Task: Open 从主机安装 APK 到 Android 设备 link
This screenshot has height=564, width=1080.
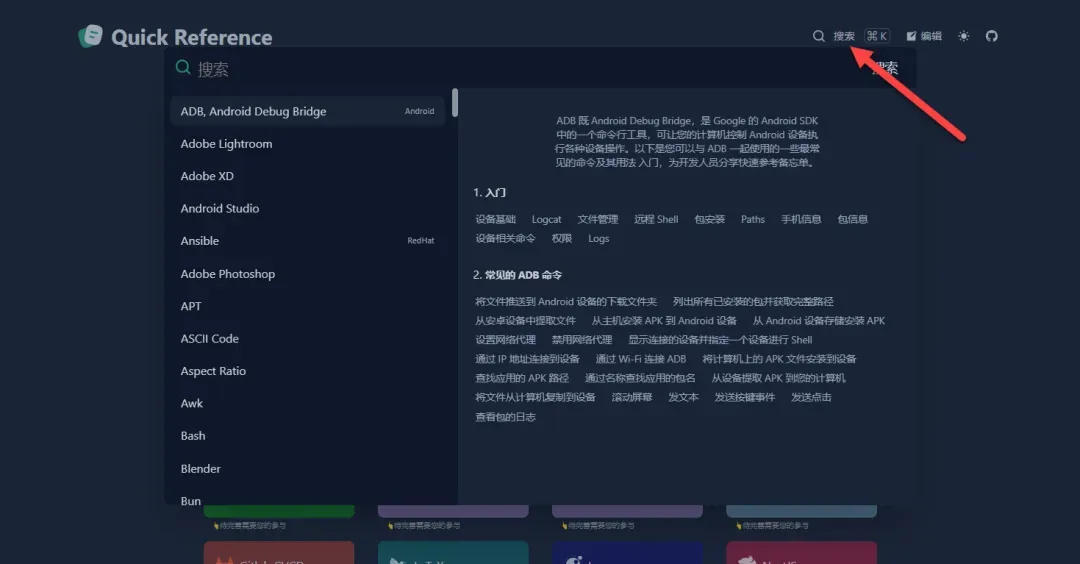Action: click(x=664, y=321)
